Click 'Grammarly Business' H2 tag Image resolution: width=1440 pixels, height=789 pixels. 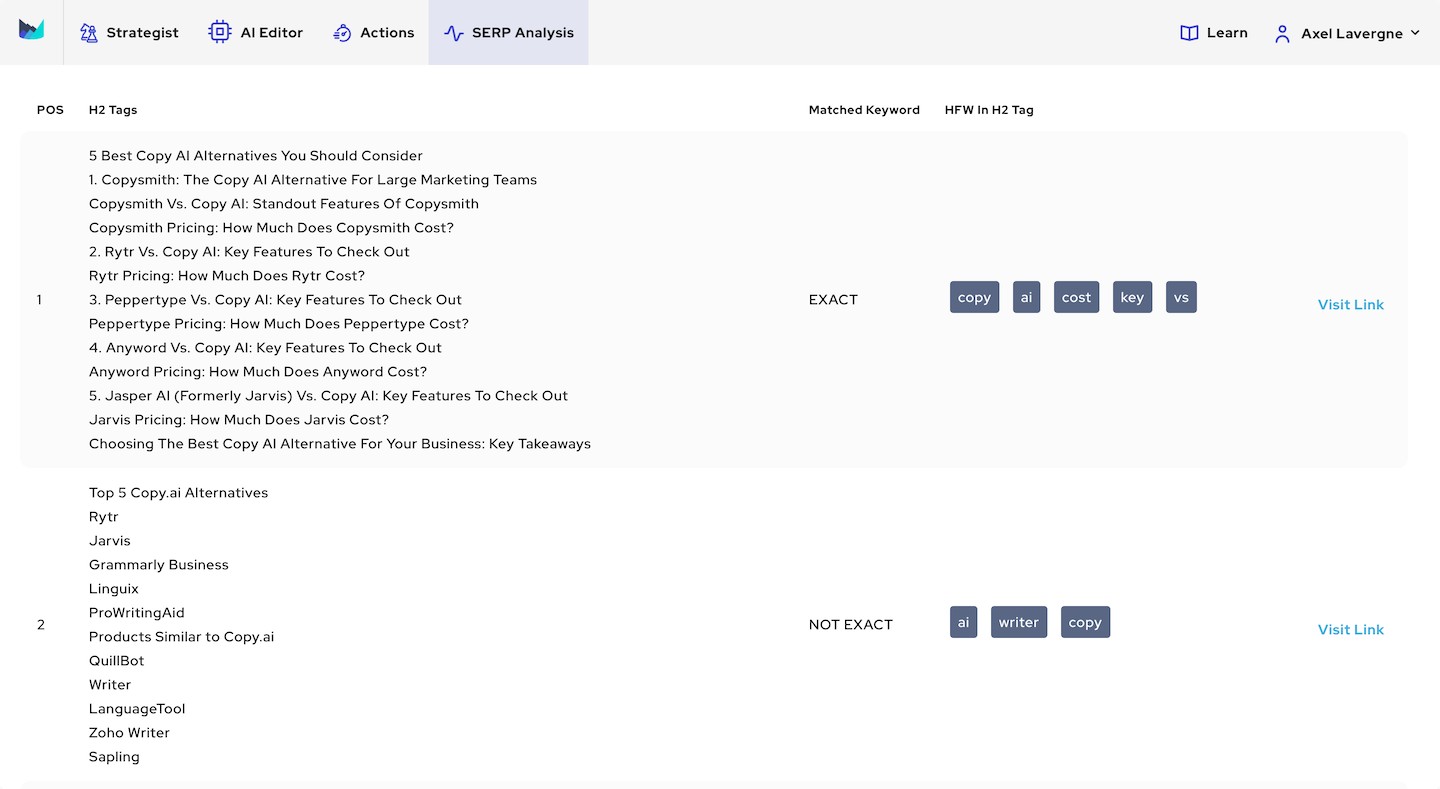[x=159, y=565]
